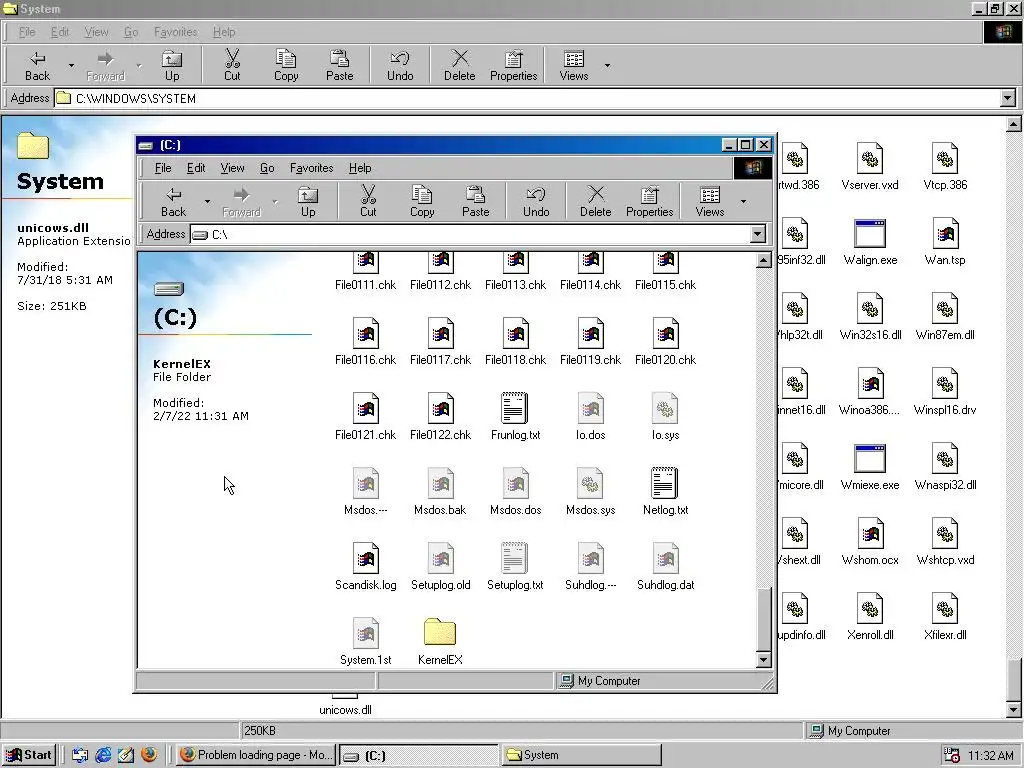Select File0121.chk file

[x=366, y=417]
